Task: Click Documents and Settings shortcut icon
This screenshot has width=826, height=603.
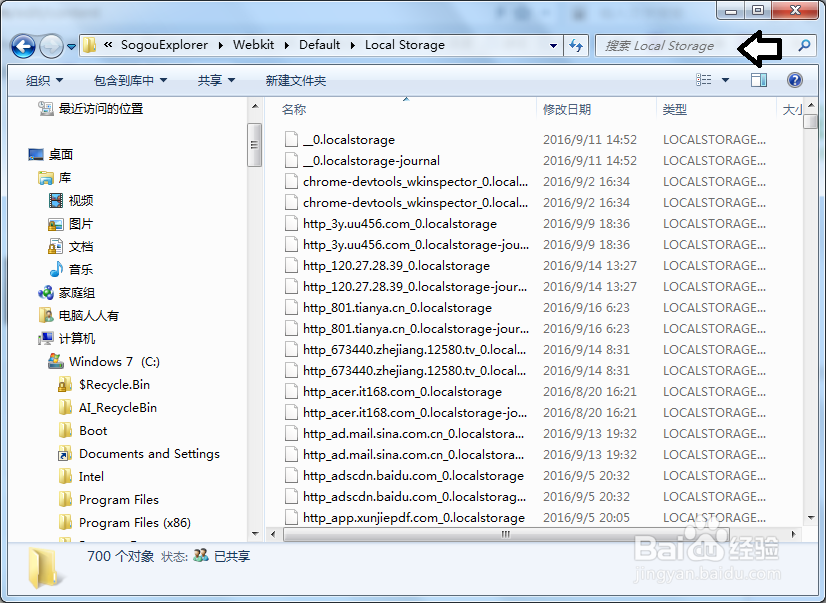Action: [65, 453]
